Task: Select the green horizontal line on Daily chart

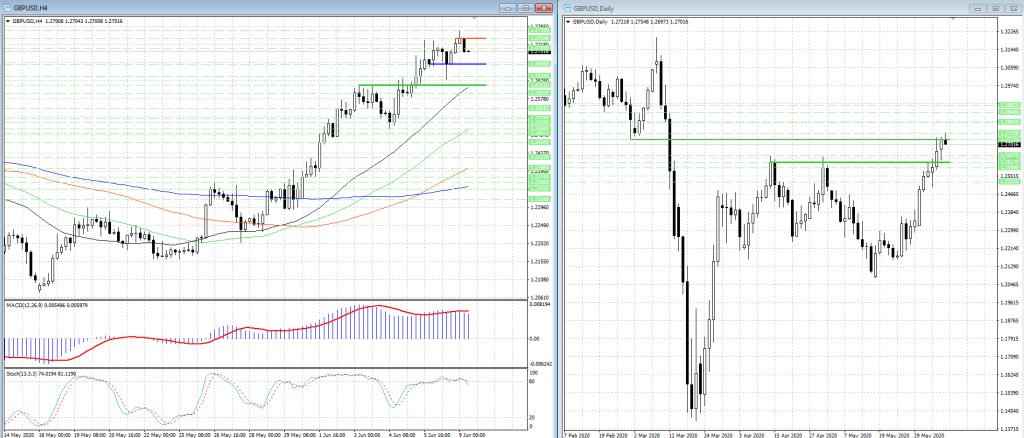Action: click(850, 162)
